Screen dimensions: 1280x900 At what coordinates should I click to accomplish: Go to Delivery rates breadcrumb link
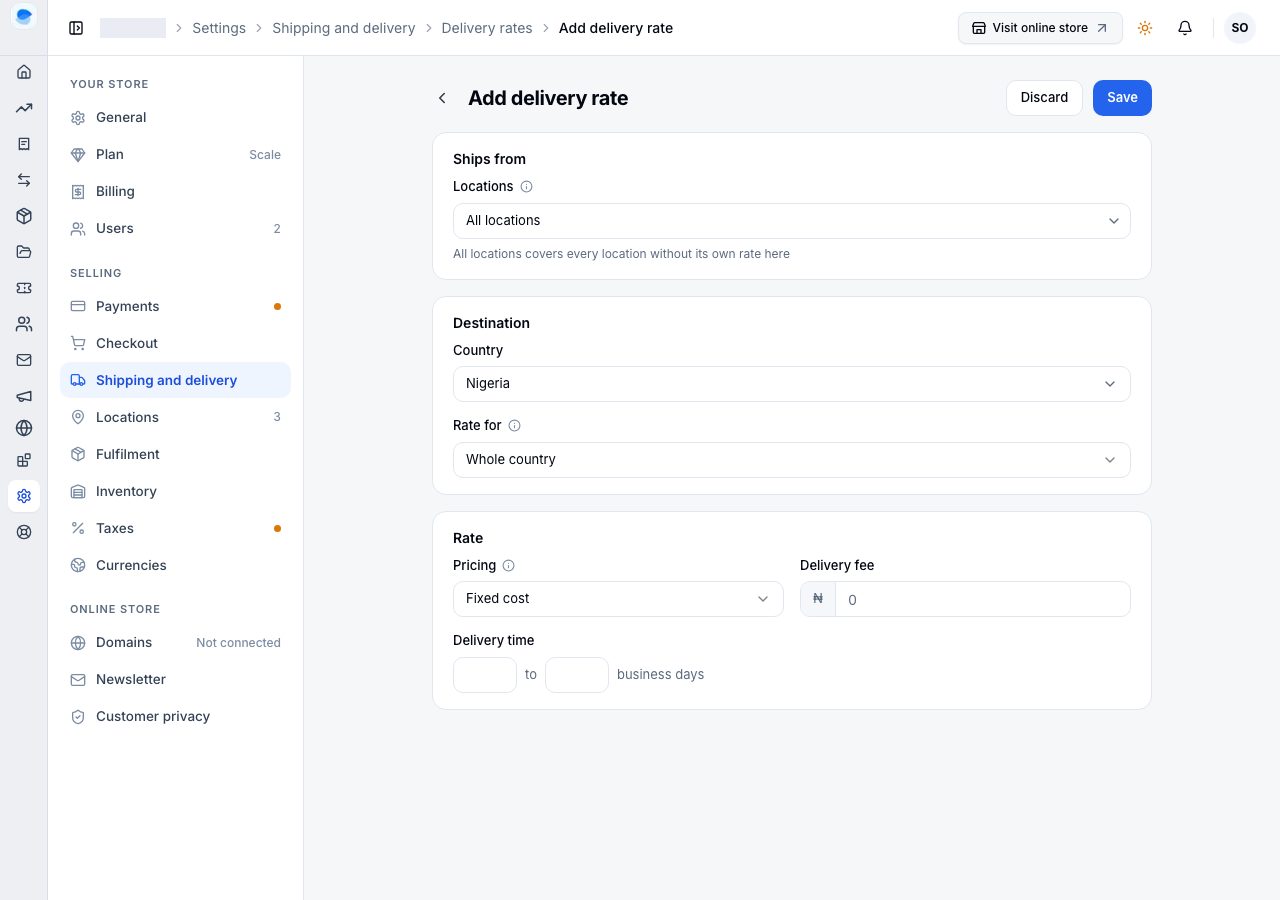(487, 28)
